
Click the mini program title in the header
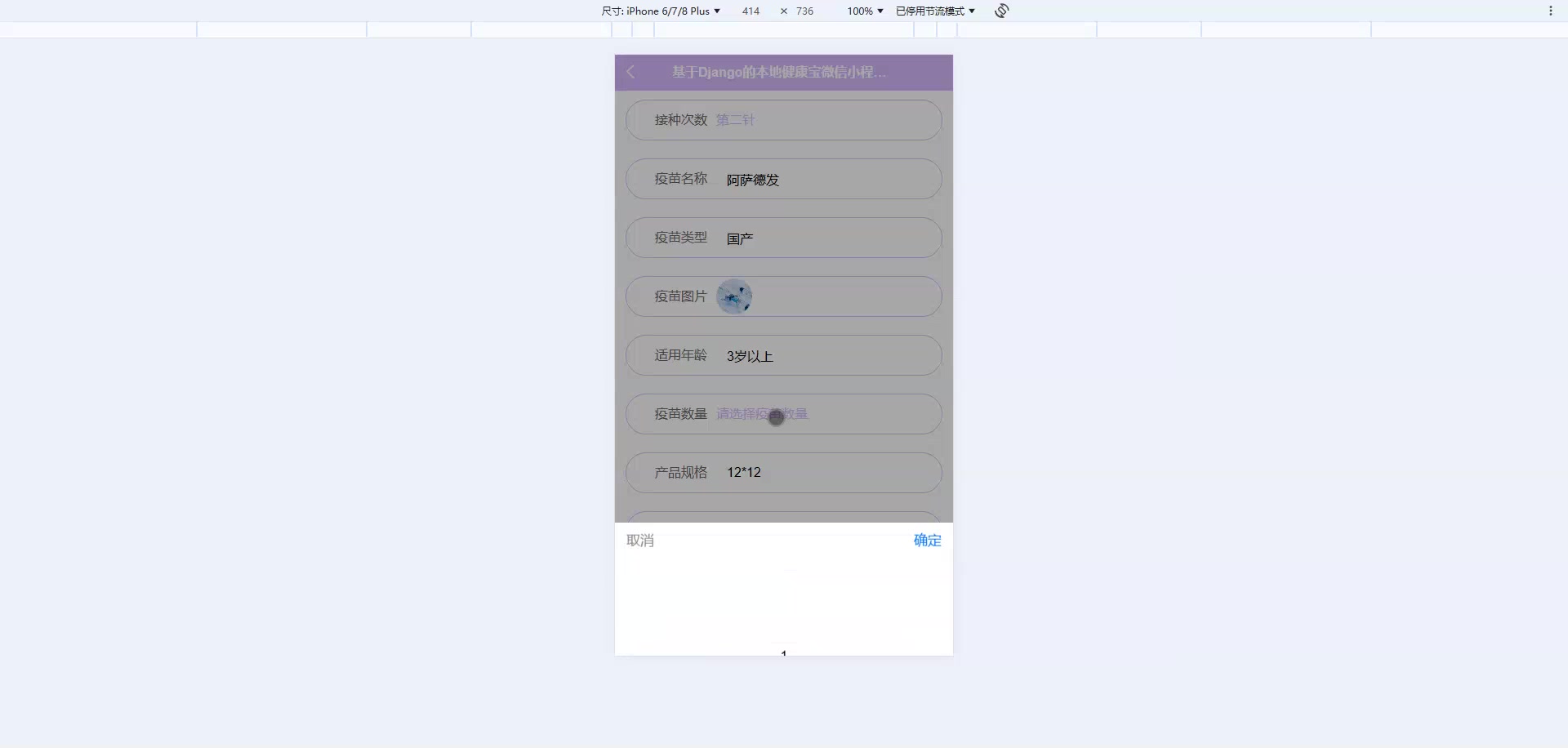coord(777,72)
